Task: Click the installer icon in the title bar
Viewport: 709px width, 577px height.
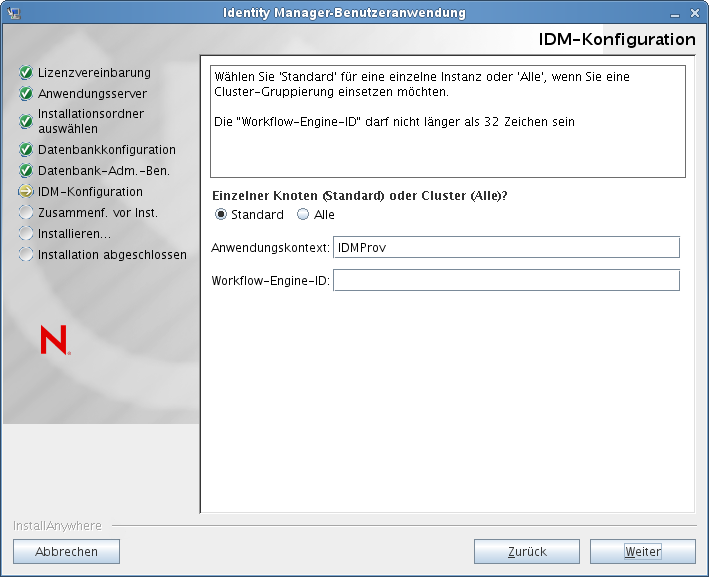Action: [x=14, y=13]
